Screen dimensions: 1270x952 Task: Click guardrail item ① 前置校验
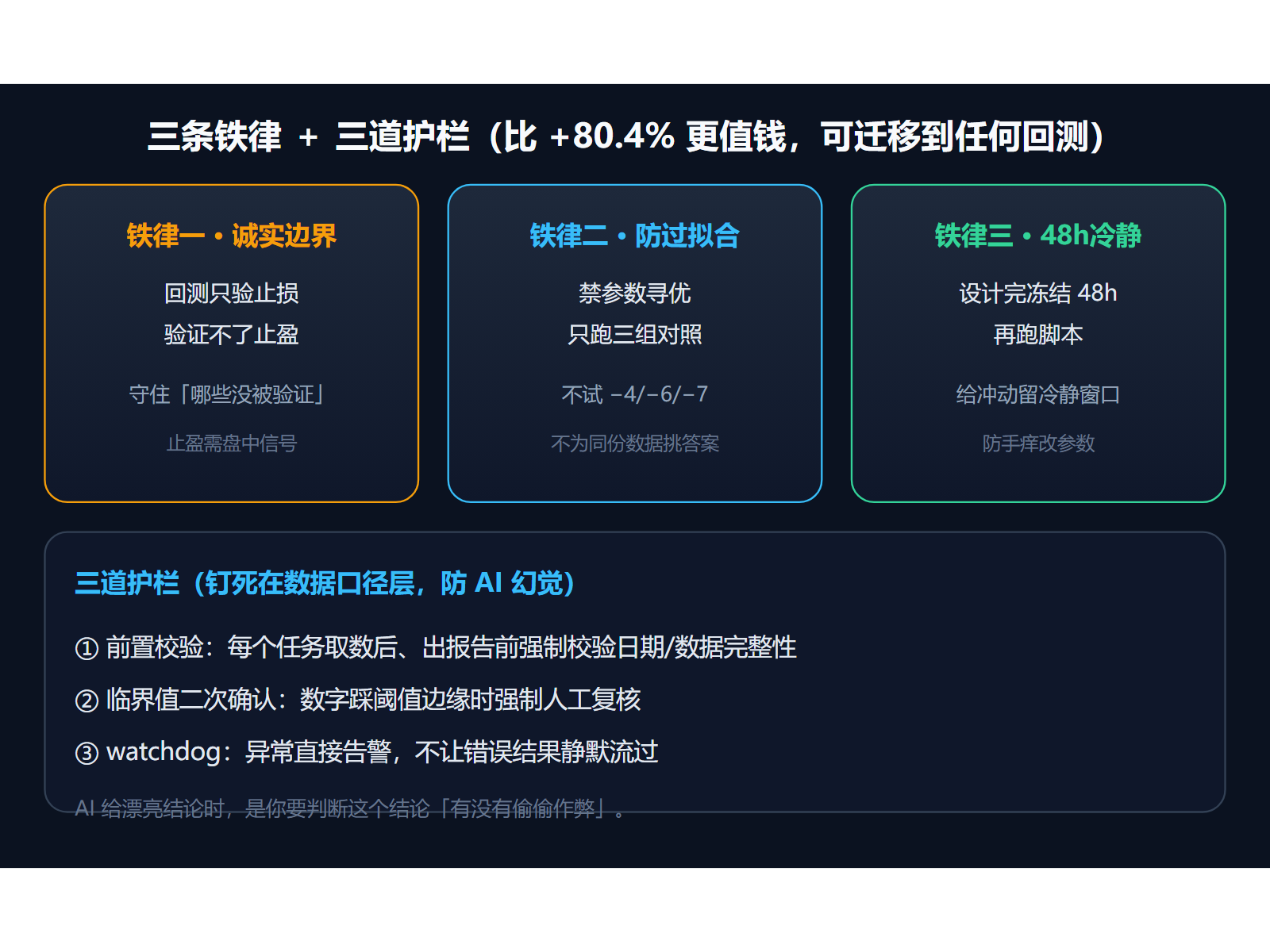click(435, 647)
